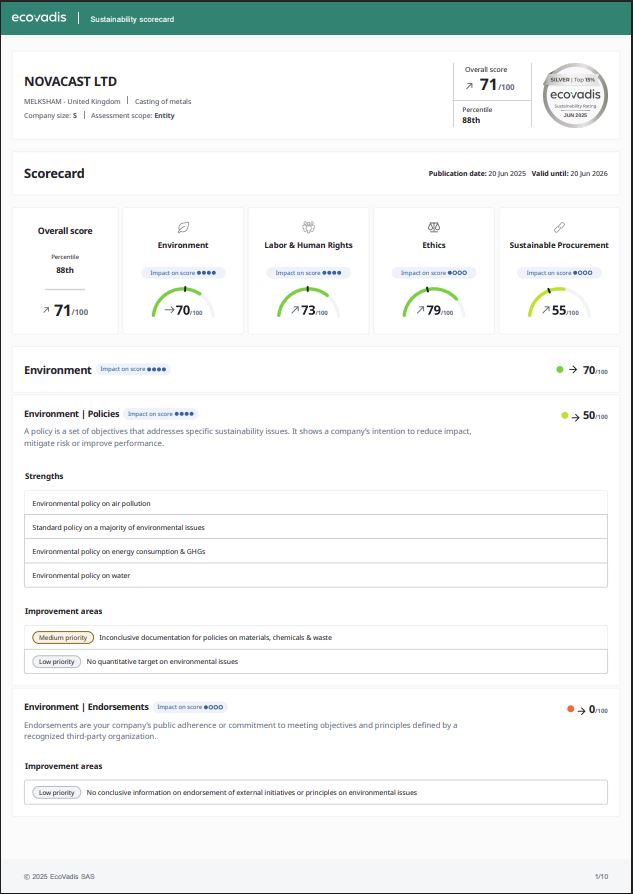633x894 pixels.
Task: Click the Environment leaf icon
Action: (x=183, y=227)
